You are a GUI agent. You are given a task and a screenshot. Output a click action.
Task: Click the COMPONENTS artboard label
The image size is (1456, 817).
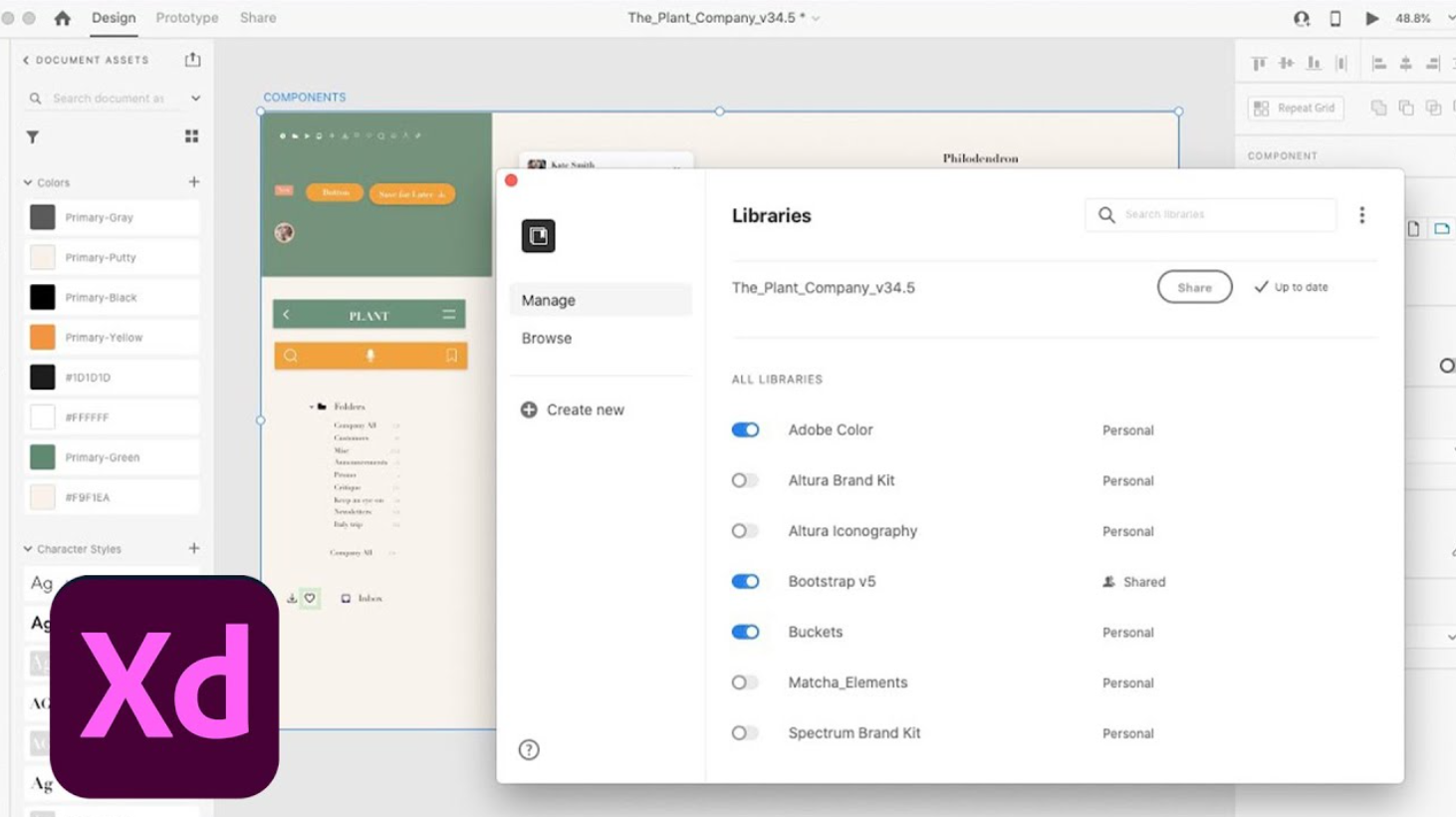[305, 97]
